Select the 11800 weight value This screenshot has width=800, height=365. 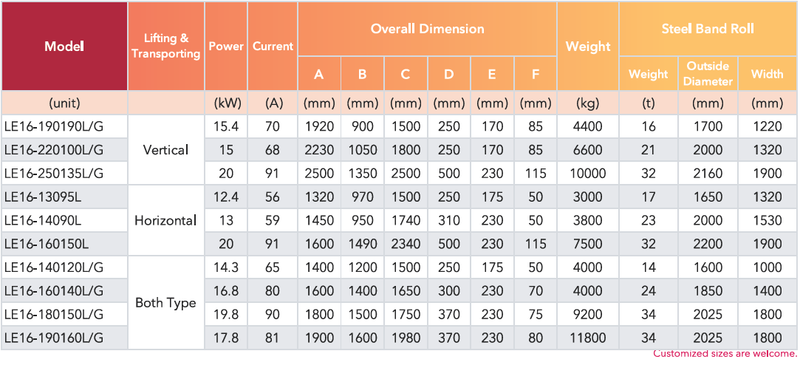point(588,337)
